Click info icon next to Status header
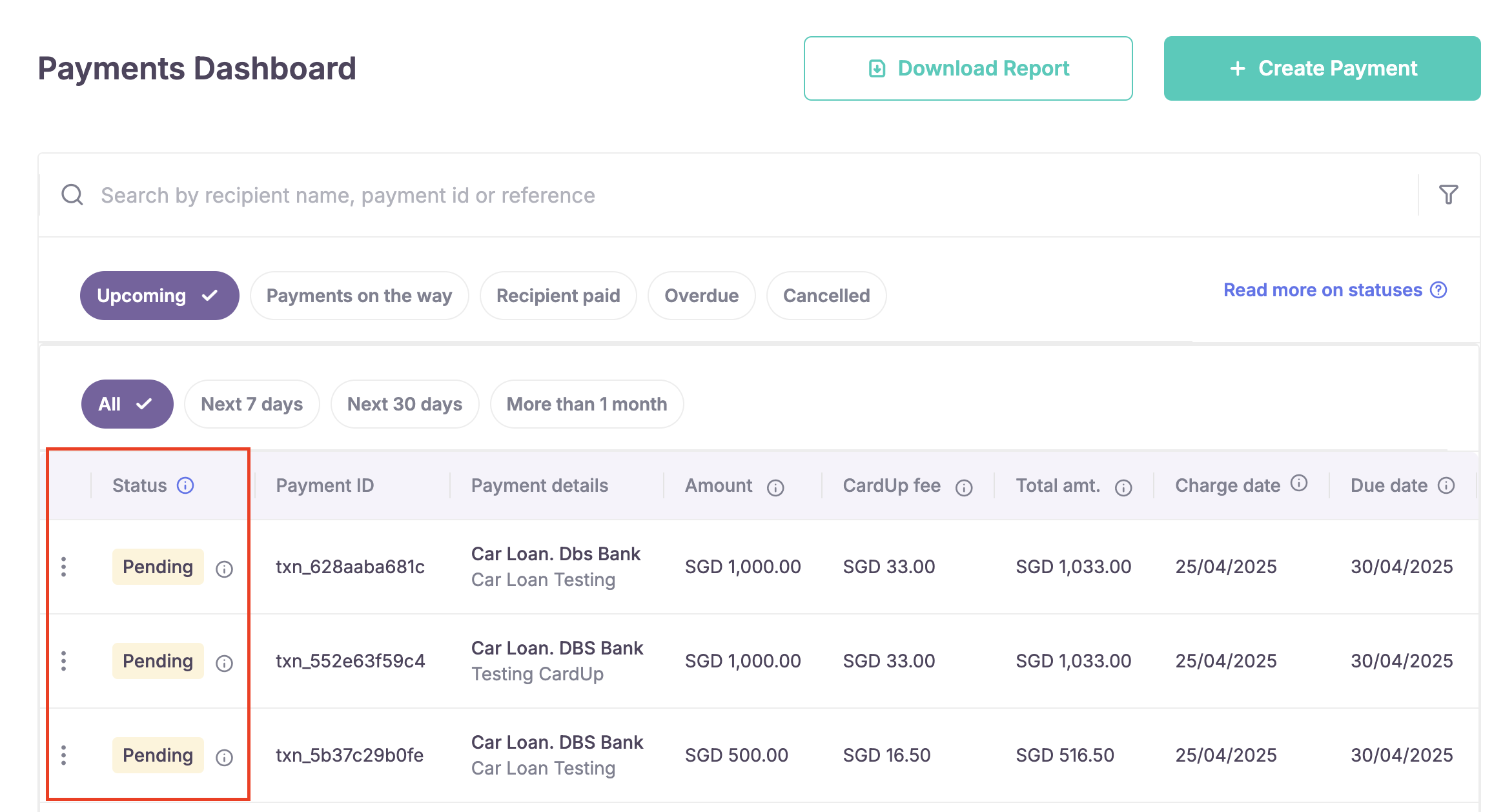 click(x=185, y=485)
